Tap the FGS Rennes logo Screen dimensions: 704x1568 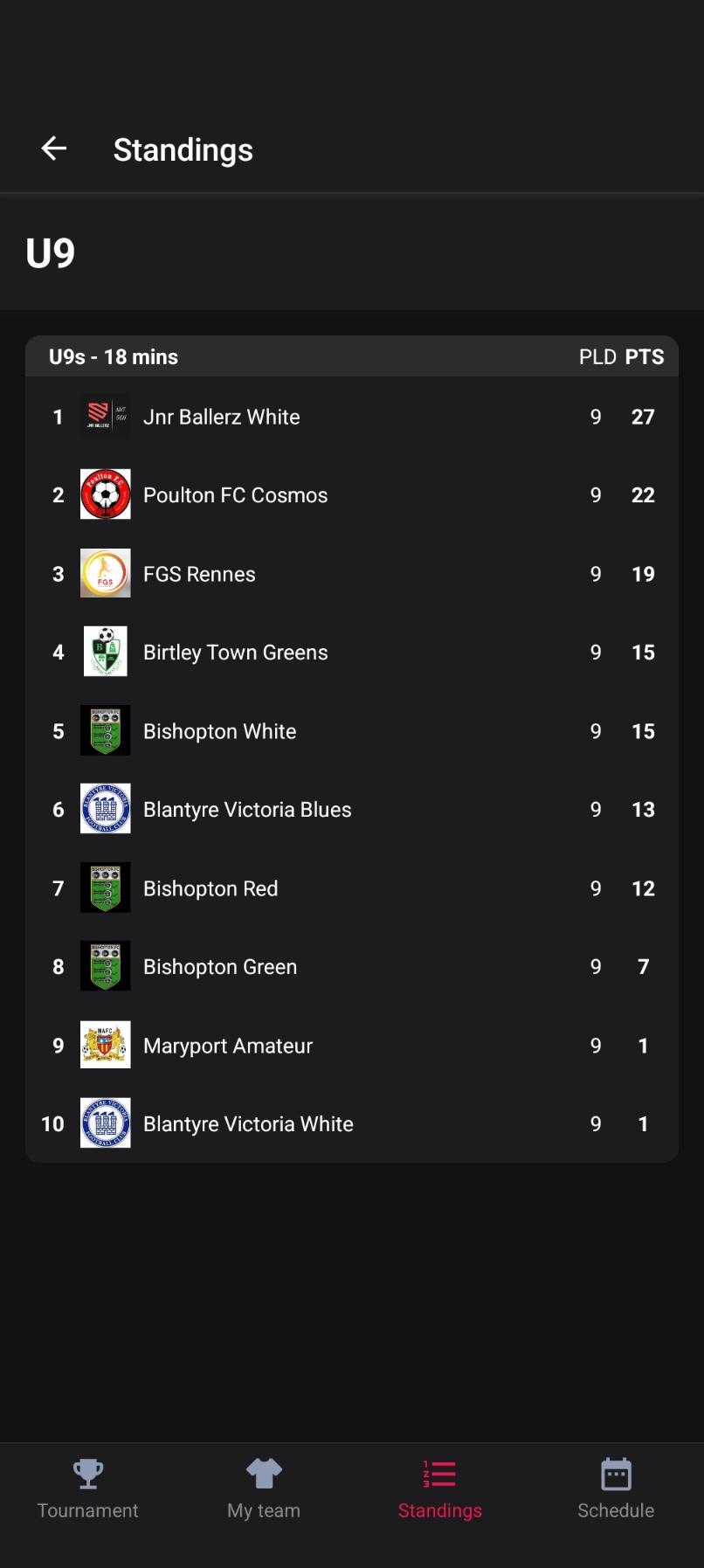tap(106, 573)
